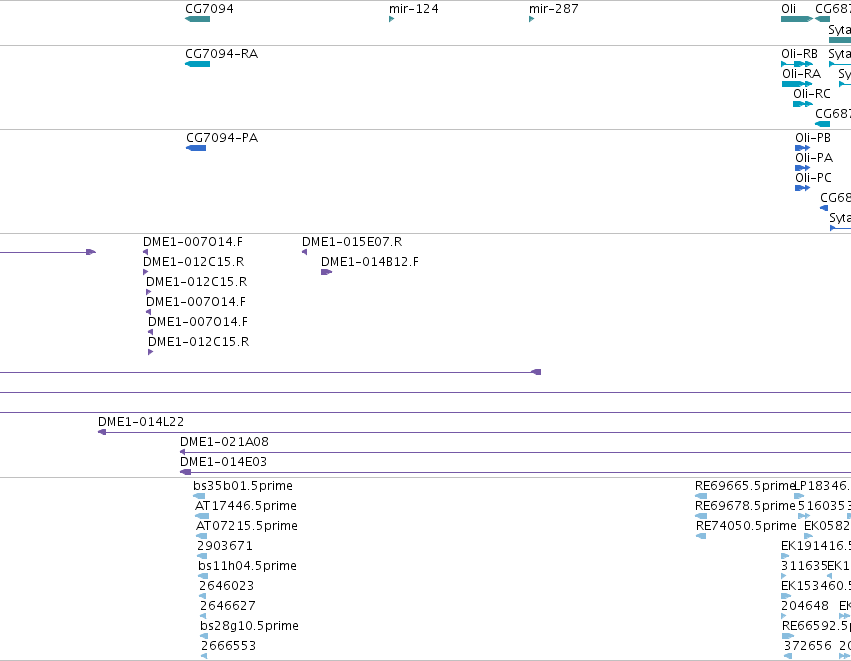Select the 204648 EST label
The image size is (851, 661).
pos(805,606)
